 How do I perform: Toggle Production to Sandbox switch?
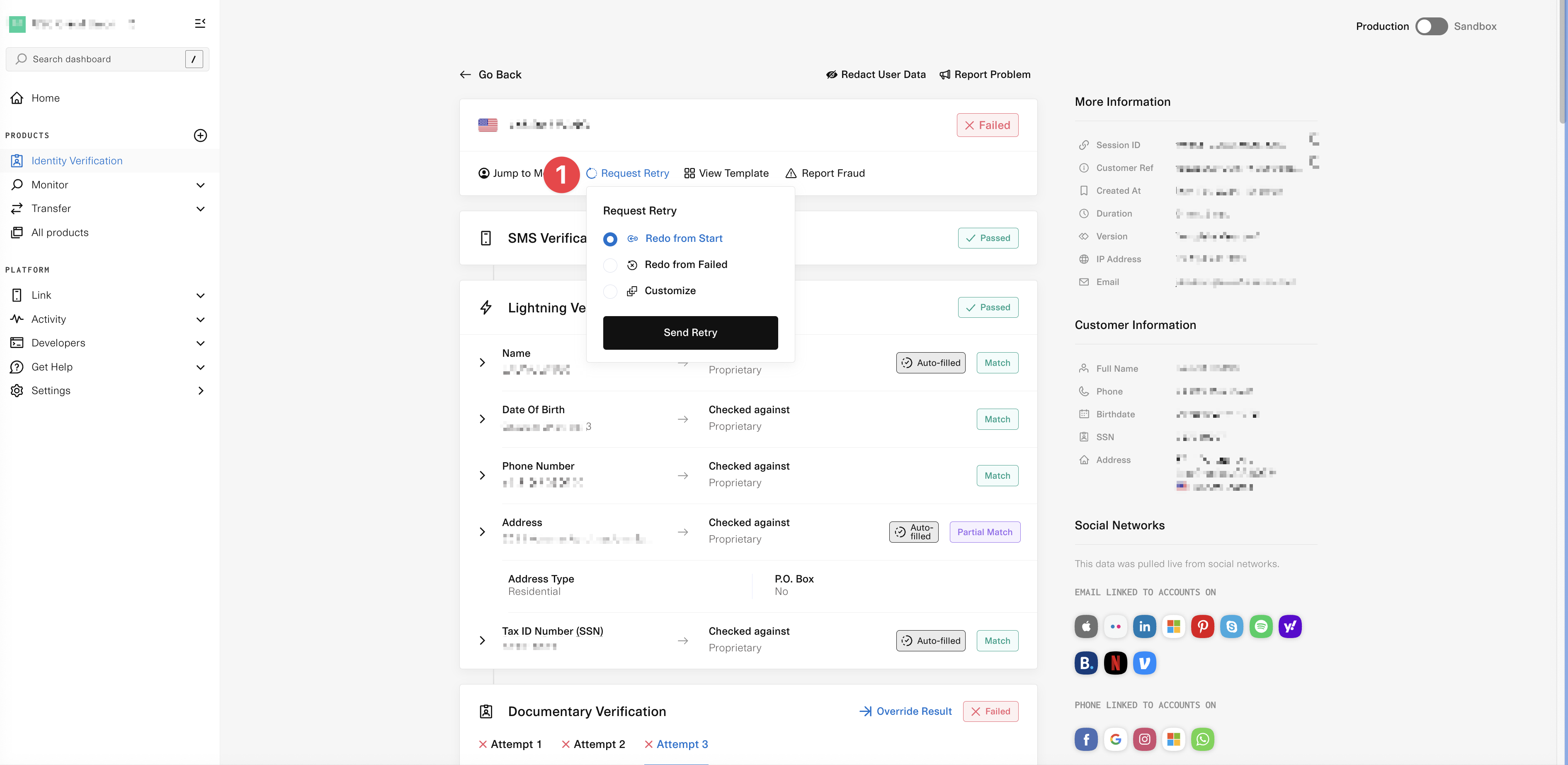(1431, 26)
